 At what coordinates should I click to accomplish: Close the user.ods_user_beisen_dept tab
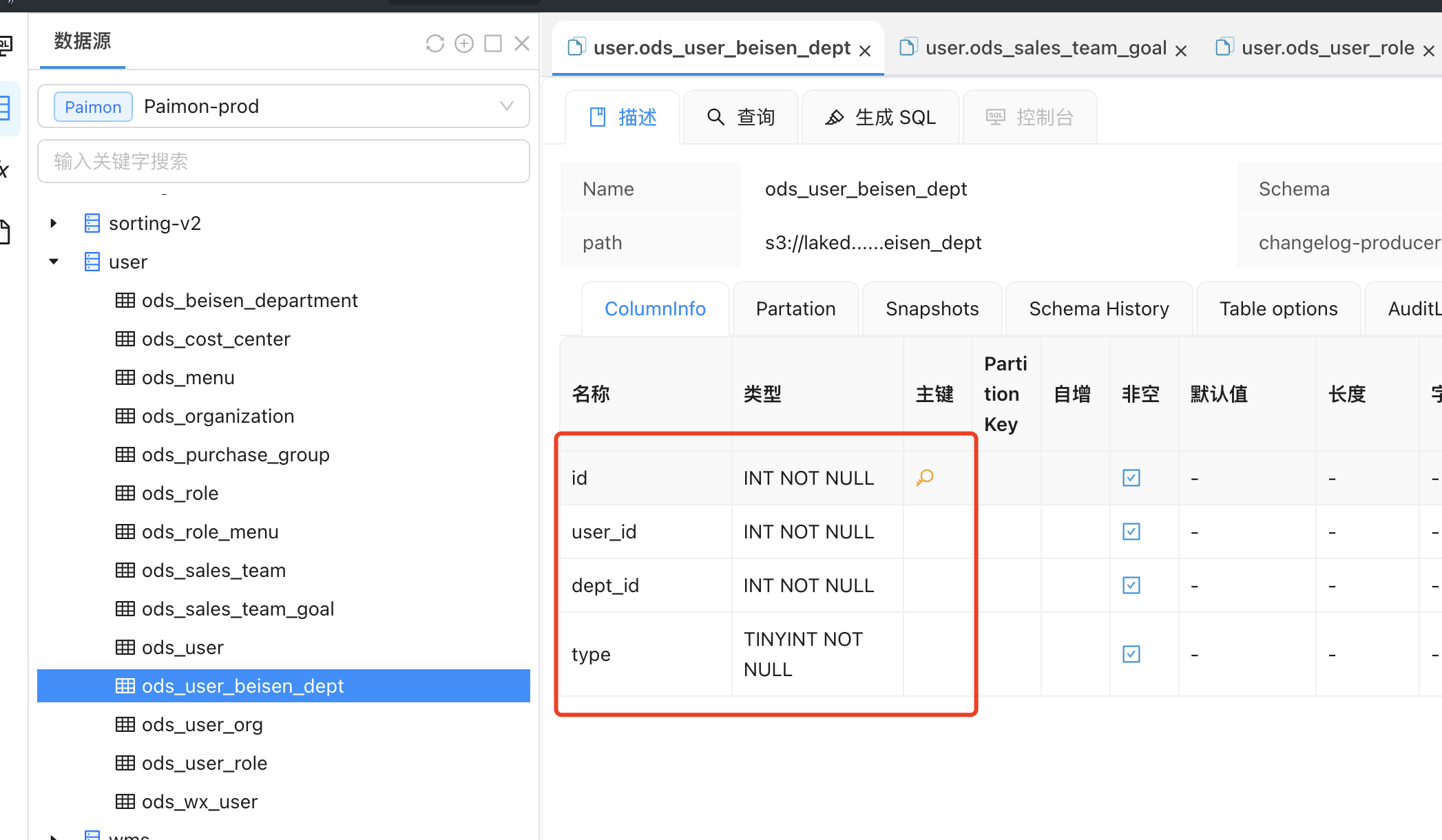[x=866, y=50]
